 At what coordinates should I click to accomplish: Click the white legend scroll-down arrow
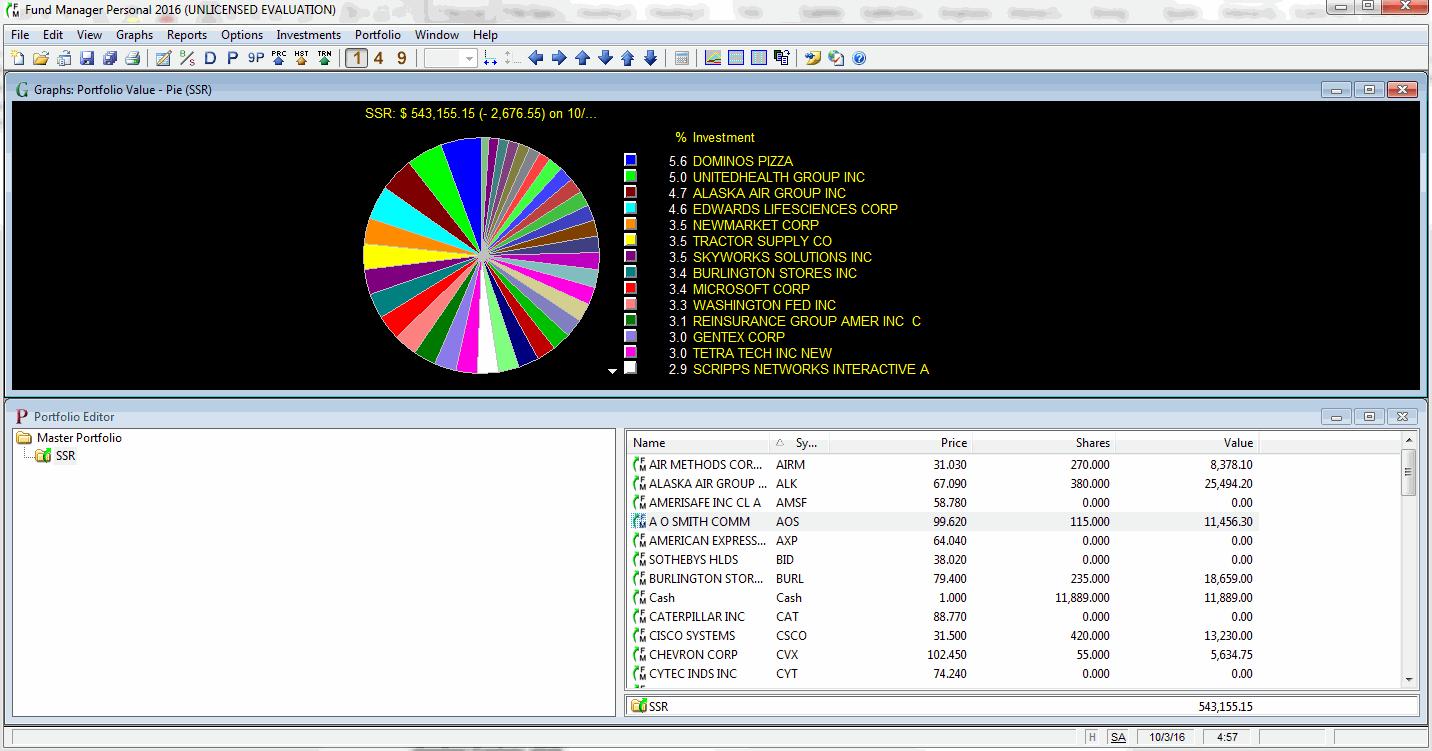point(613,371)
